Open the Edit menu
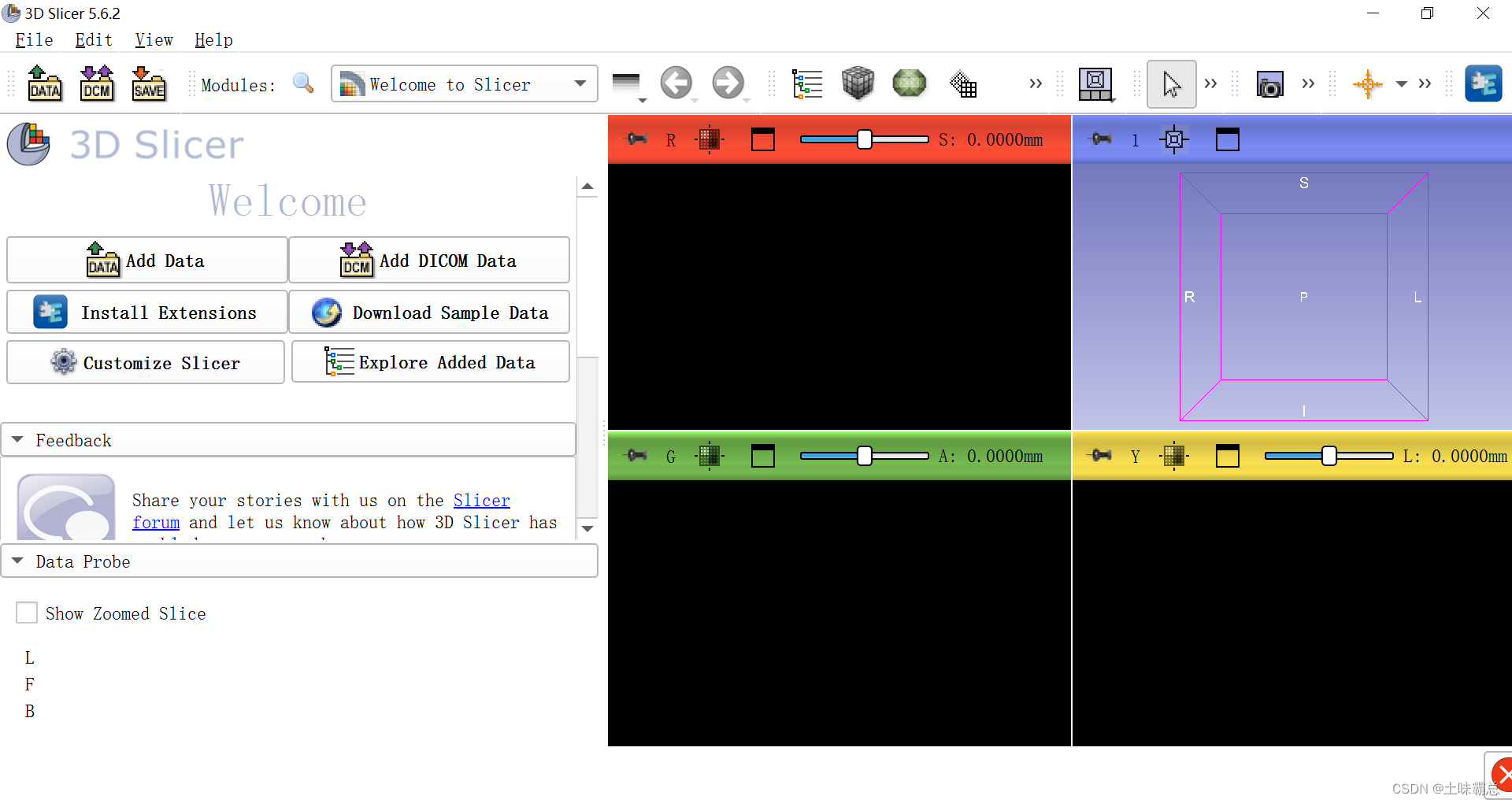Screen dimensions: 1512x803 94,40
